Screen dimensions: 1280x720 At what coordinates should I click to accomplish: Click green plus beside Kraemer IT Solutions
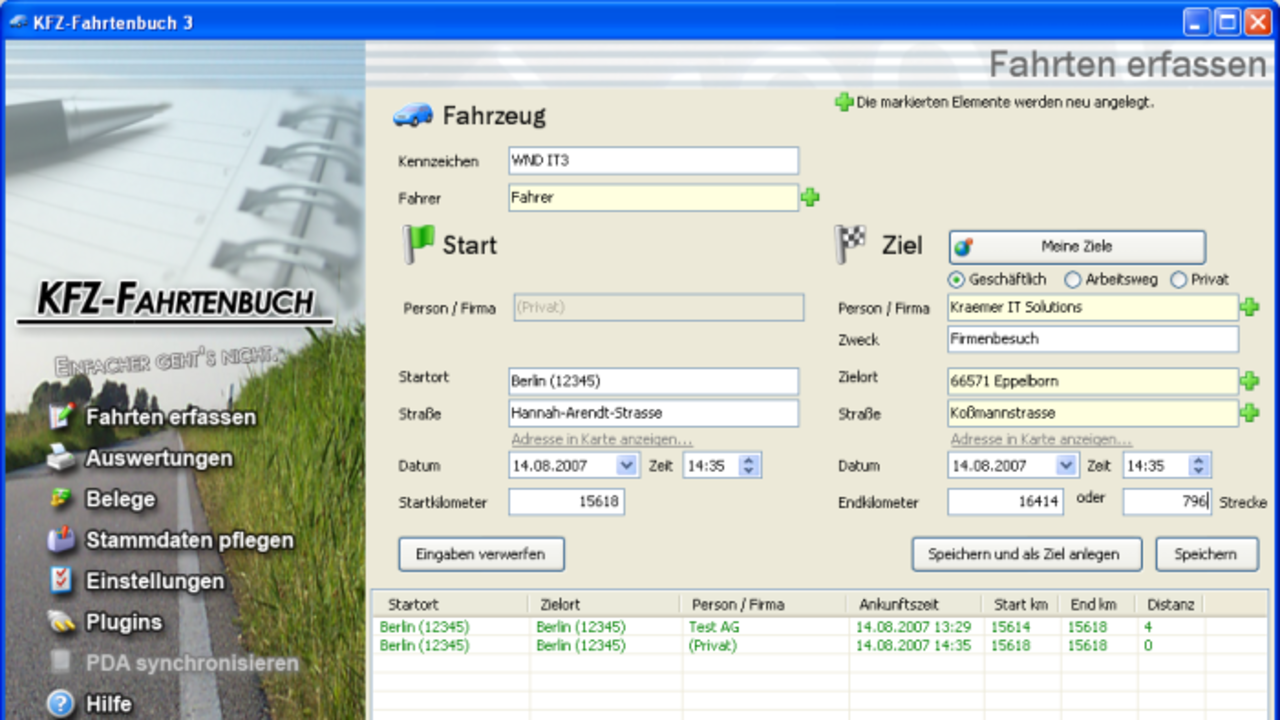[x=1249, y=308]
